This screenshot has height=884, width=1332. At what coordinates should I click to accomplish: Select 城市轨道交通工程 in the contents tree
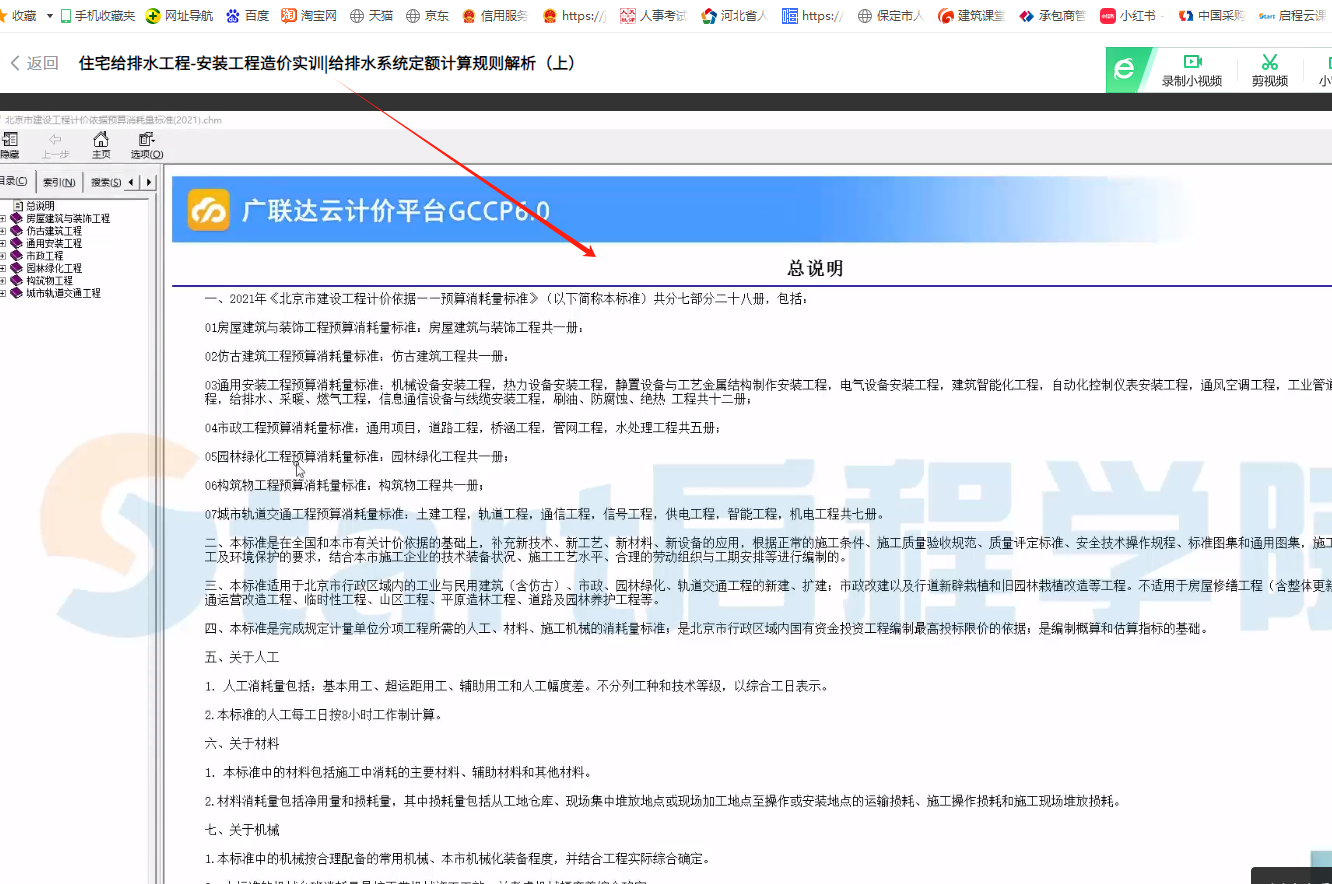pyautogui.click(x=64, y=293)
